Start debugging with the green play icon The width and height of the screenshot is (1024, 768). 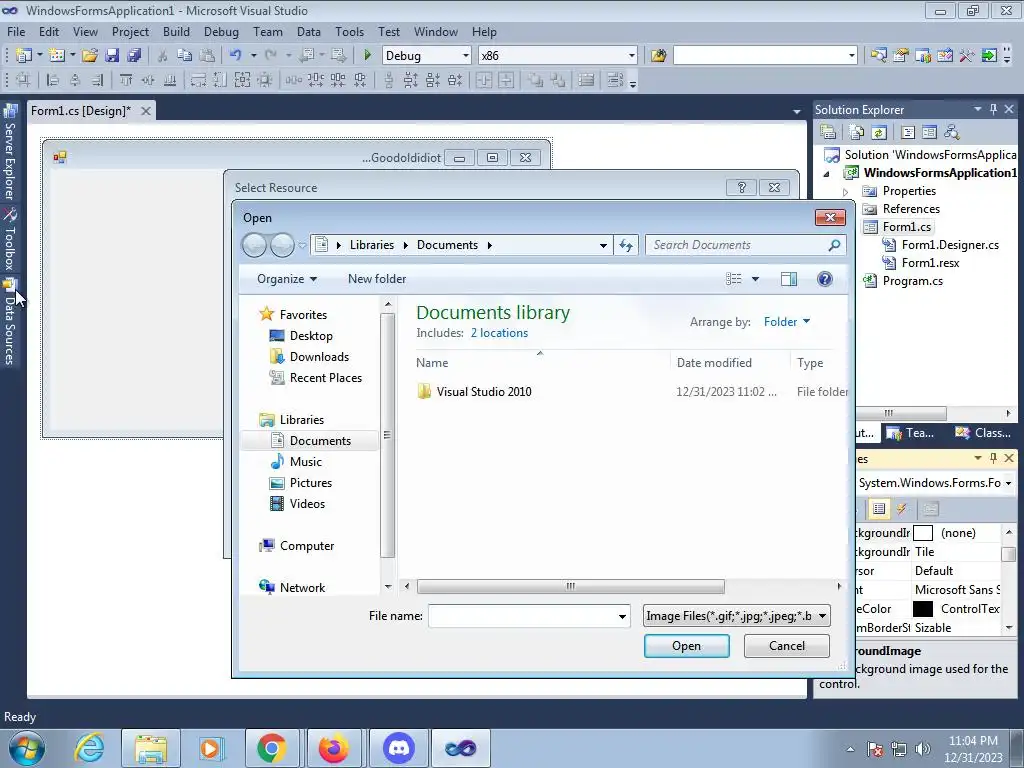click(x=367, y=56)
